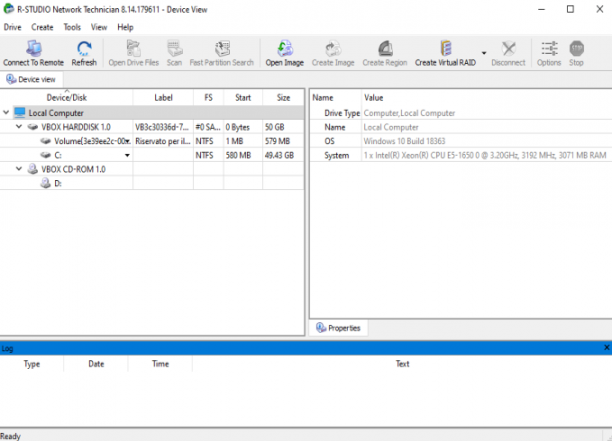Screen dimensions: 612x441
Task: Open the Create Virtual RAID dropdown arrow
Action: point(484,53)
